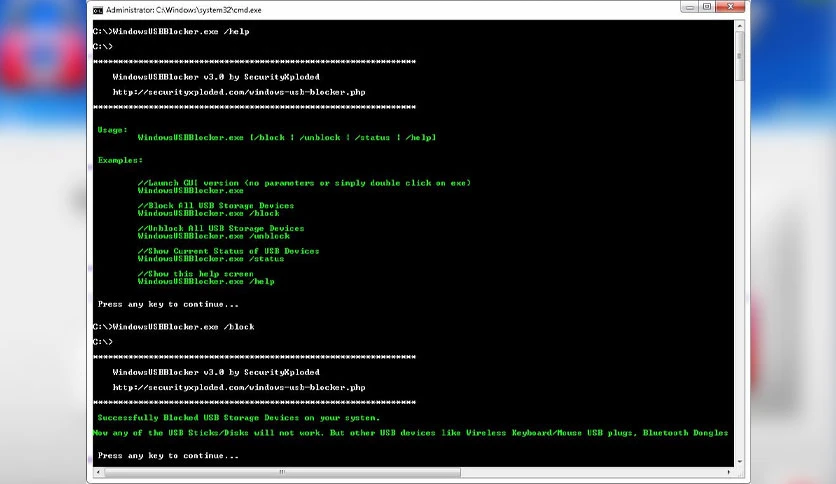Image resolution: width=836 pixels, height=484 pixels.
Task: Click the cmd.exe icon in title bar
Action: [98, 10]
